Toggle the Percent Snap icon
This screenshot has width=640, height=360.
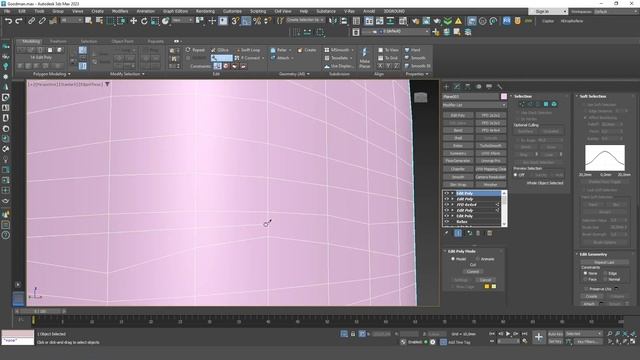point(257,20)
